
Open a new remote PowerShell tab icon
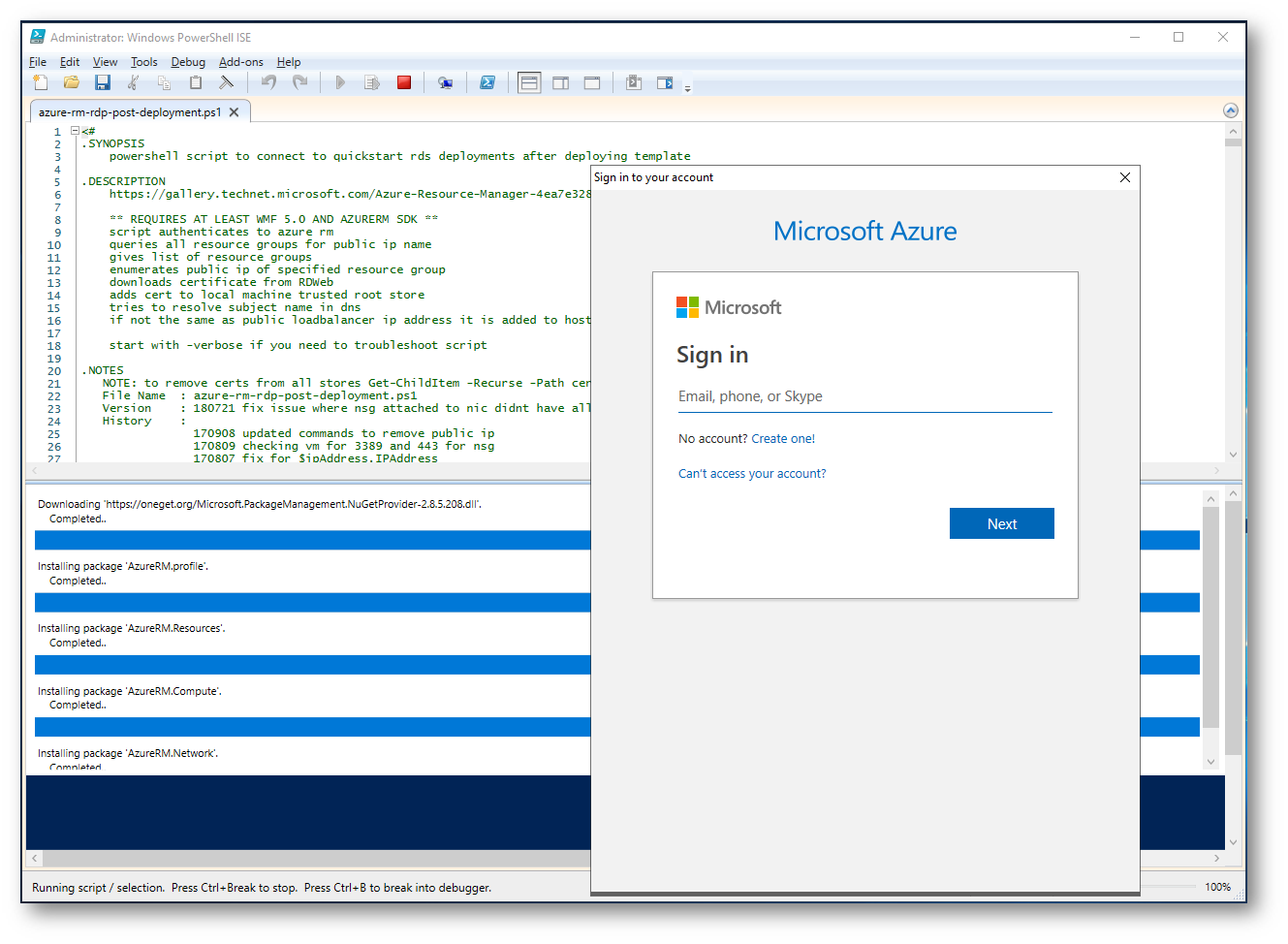coord(445,82)
